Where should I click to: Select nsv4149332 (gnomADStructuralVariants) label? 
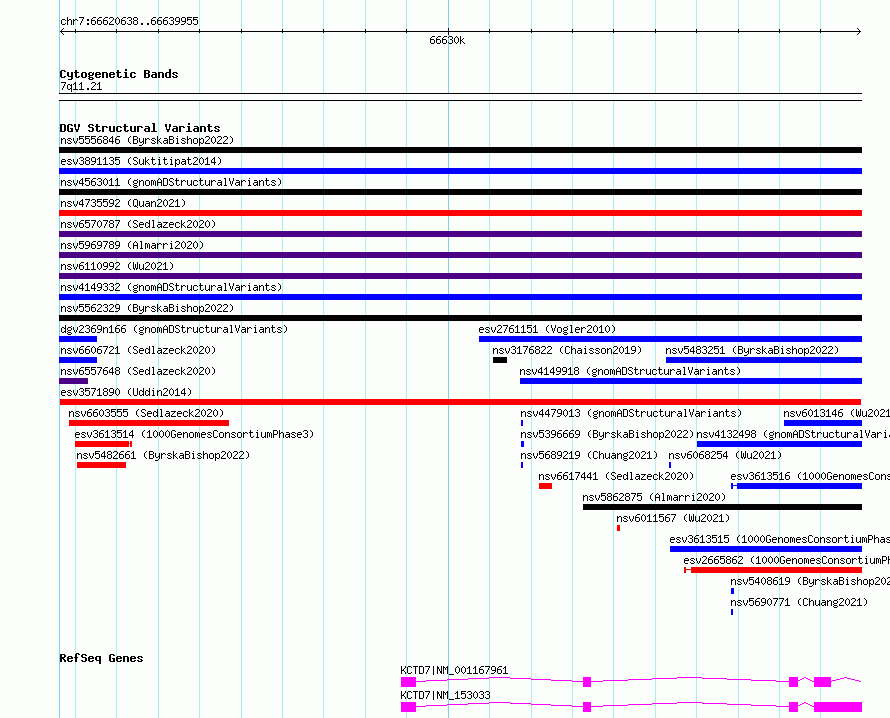[171, 287]
